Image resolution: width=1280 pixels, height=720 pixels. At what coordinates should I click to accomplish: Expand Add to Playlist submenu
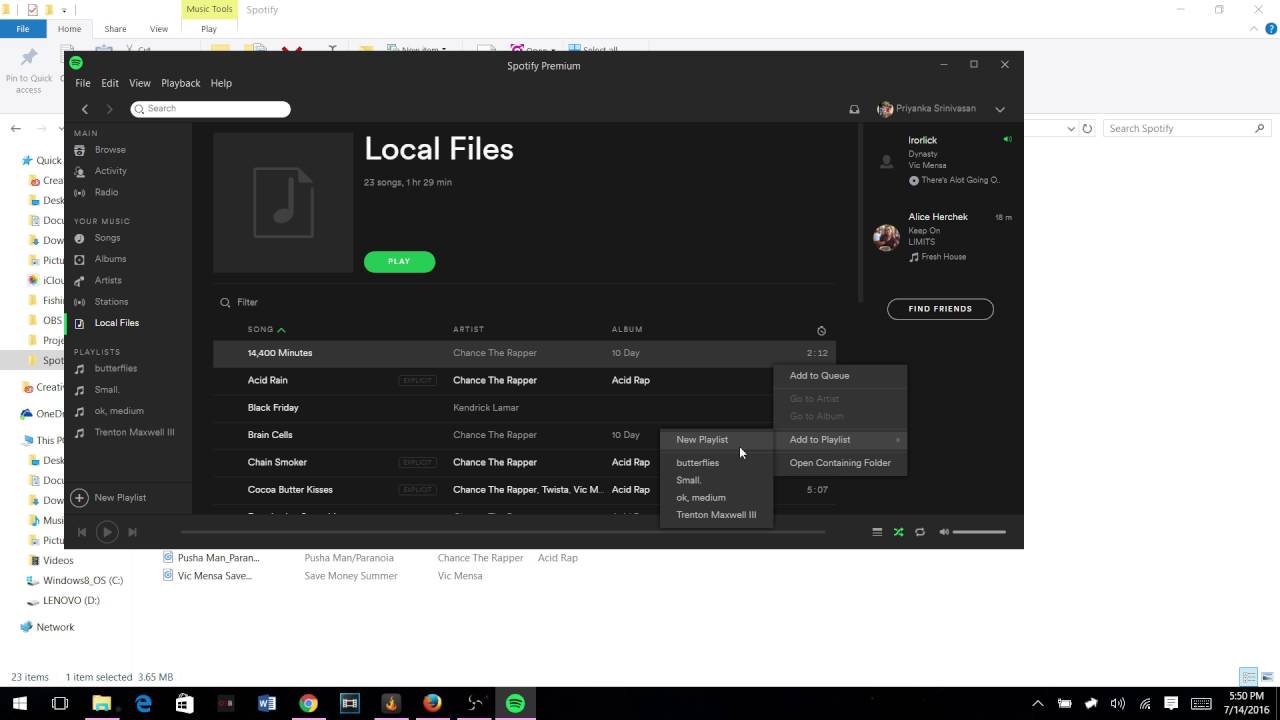841,440
